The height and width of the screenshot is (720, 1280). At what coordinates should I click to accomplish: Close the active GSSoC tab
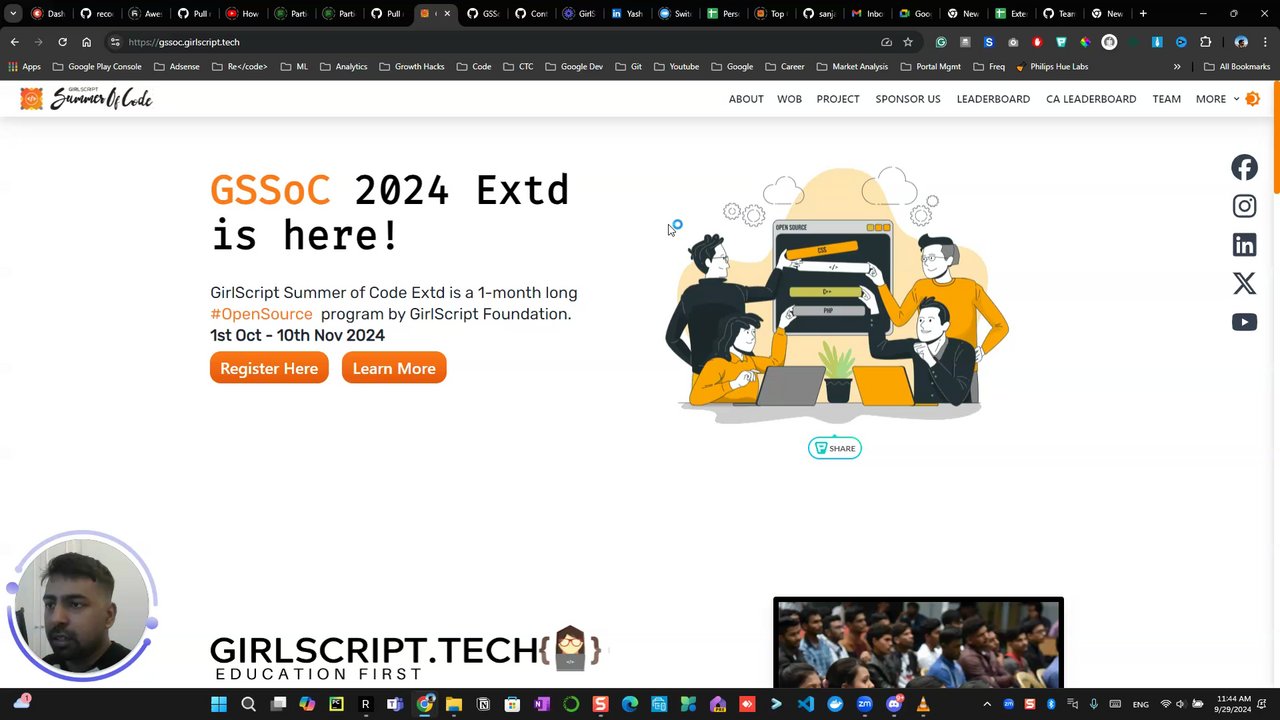click(x=447, y=14)
